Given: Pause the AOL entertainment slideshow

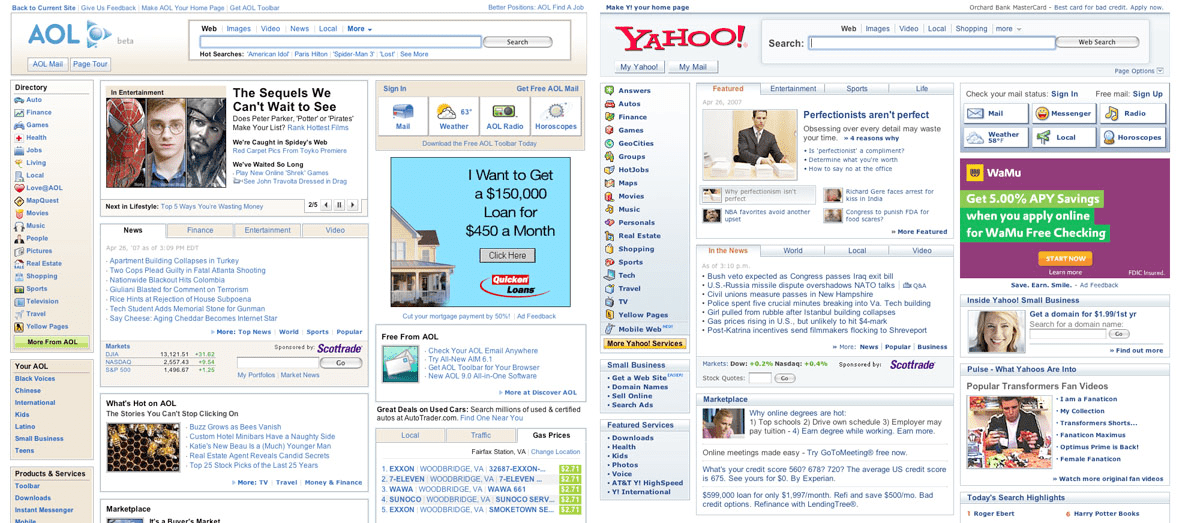Looking at the screenshot, I should click(x=340, y=205).
